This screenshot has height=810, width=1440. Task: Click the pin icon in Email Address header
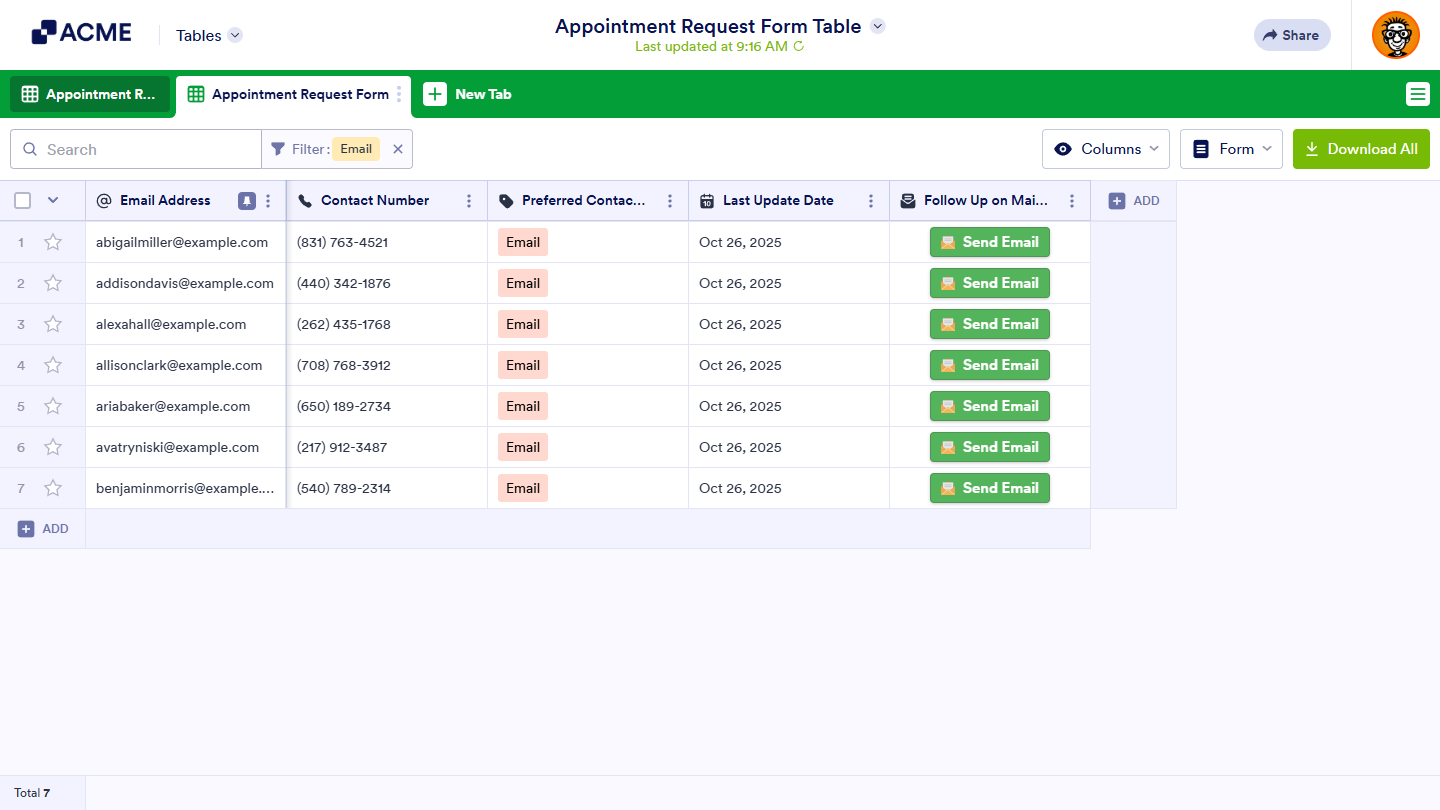click(x=246, y=200)
